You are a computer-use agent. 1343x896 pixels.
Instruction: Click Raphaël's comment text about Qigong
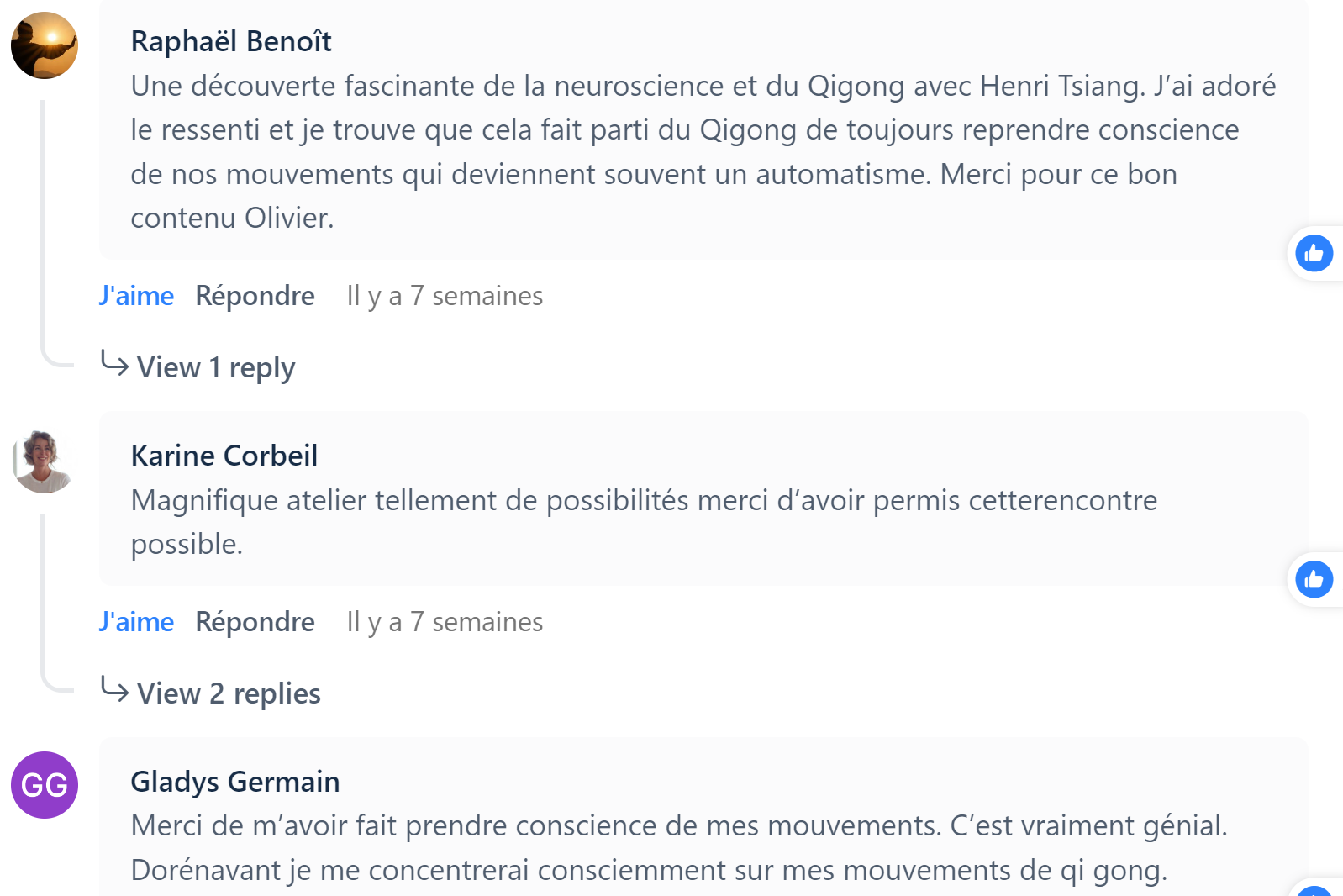[703, 151]
